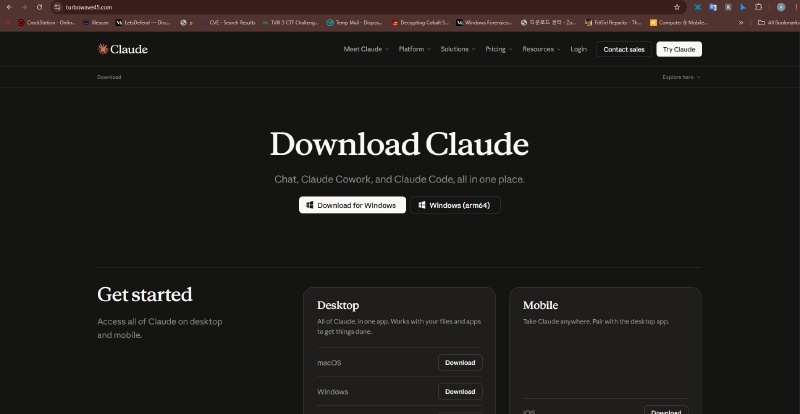Open the blue X extension icon

coord(698,7)
